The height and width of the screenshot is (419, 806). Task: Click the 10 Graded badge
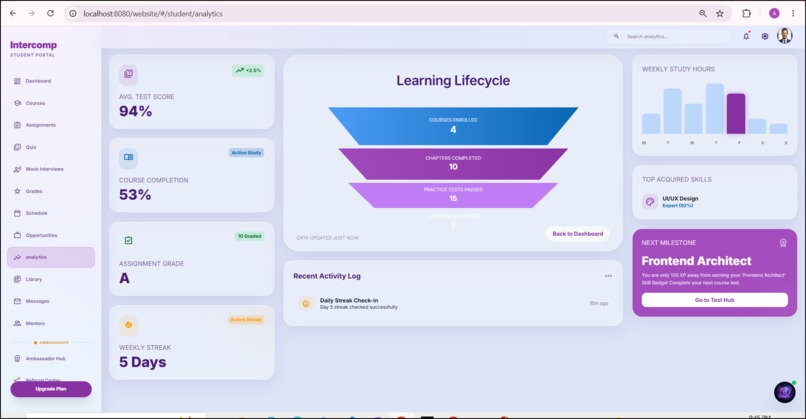[249, 236]
